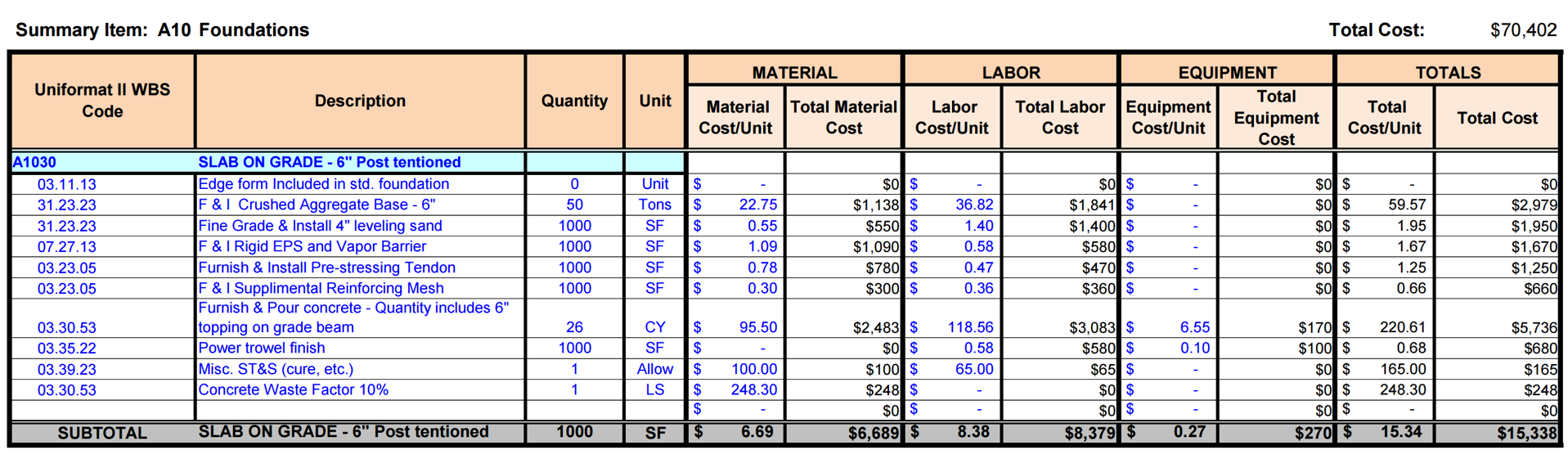Click the Crushed Aggregate Base description cell
Screen dimensions: 1568x459
click(360, 205)
